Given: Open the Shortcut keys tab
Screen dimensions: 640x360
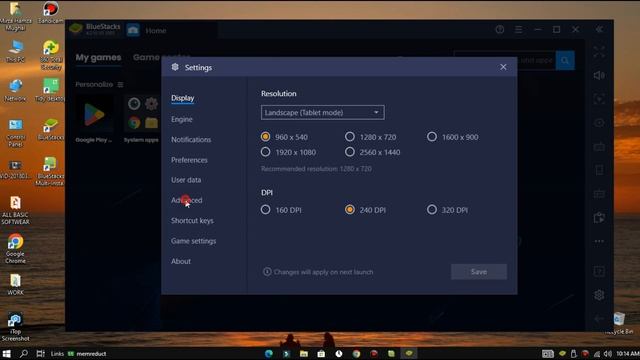Looking at the screenshot, I should coord(192,220).
